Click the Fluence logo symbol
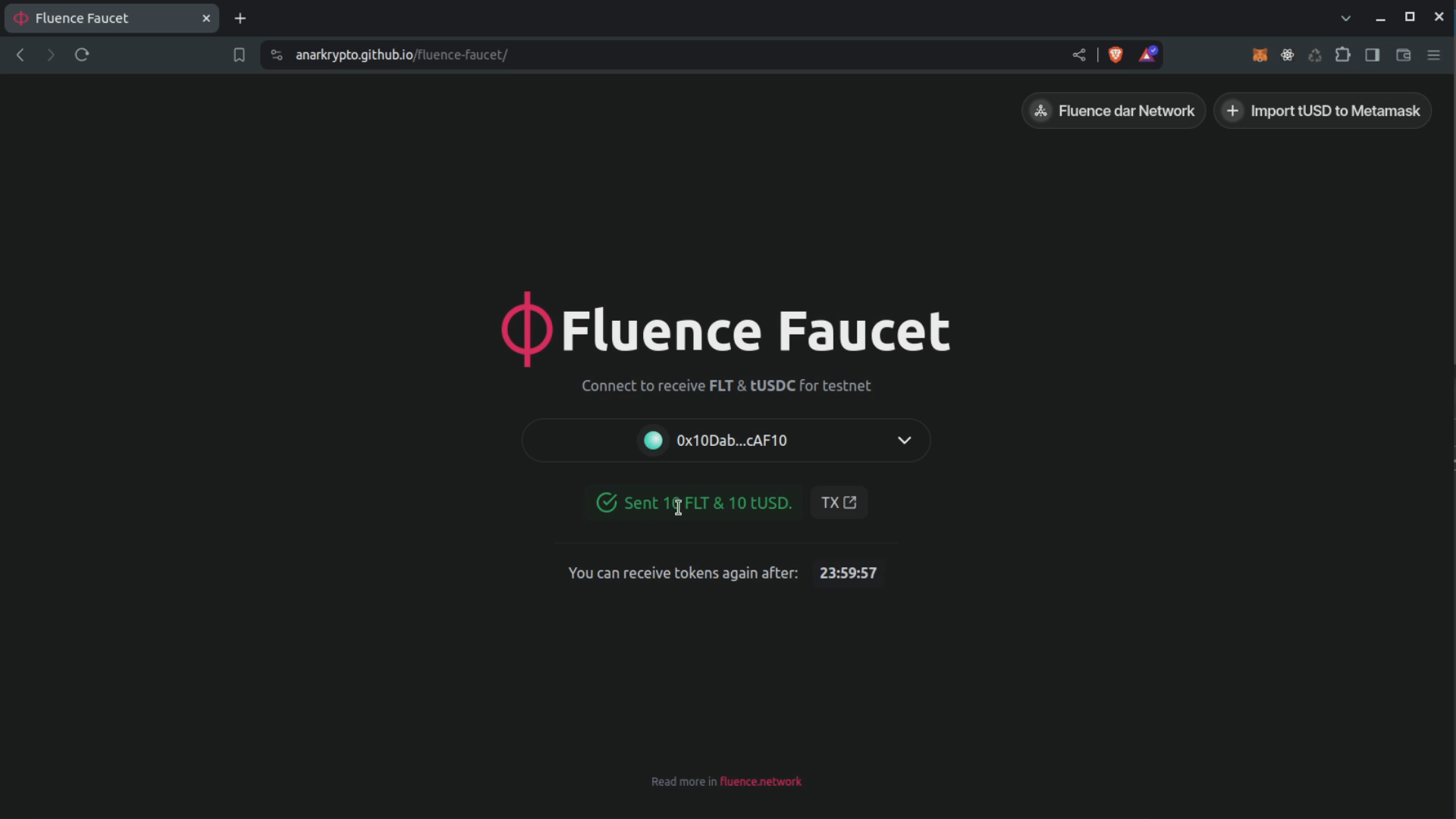 527,330
